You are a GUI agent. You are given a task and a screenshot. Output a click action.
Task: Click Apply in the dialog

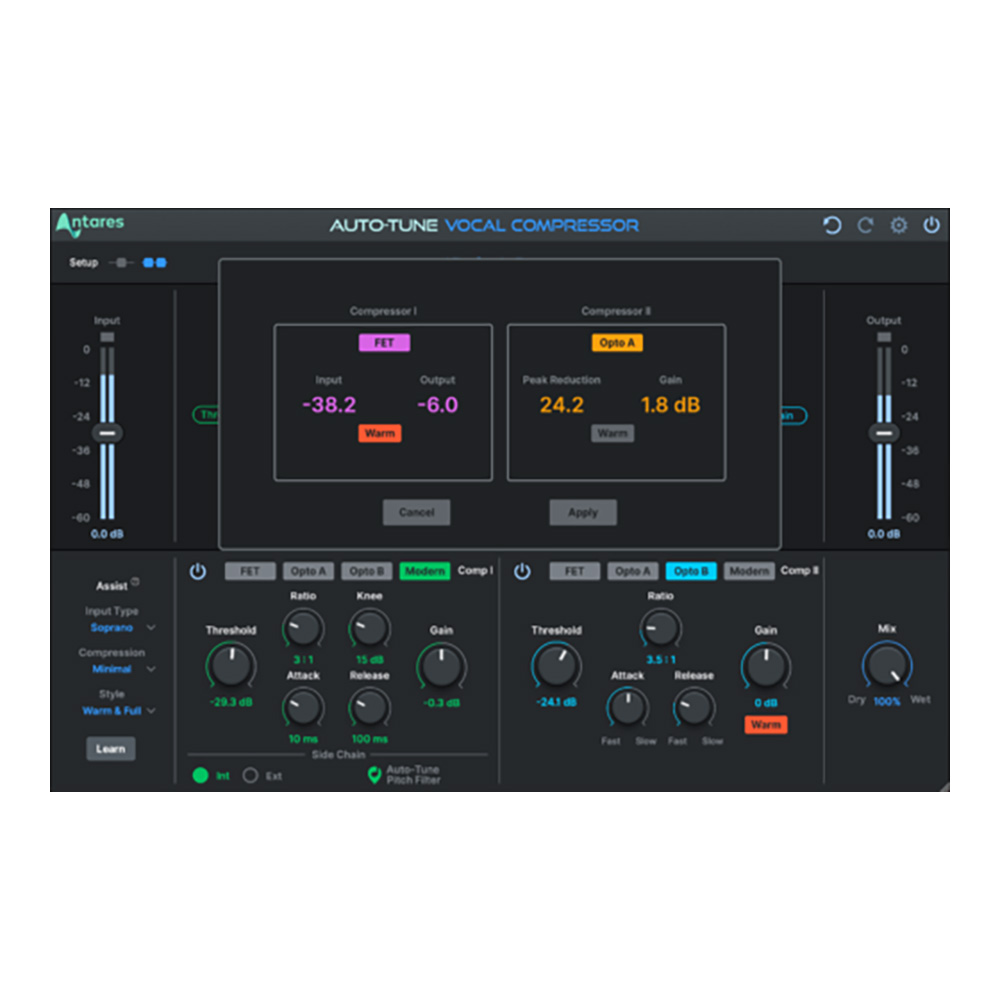click(583, 512)
